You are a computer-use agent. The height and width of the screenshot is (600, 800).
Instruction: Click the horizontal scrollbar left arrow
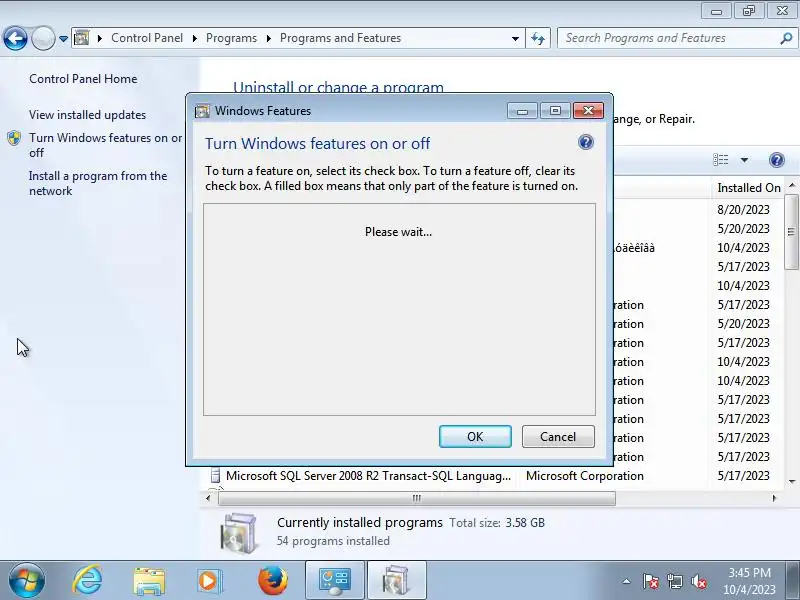point(208,498)
